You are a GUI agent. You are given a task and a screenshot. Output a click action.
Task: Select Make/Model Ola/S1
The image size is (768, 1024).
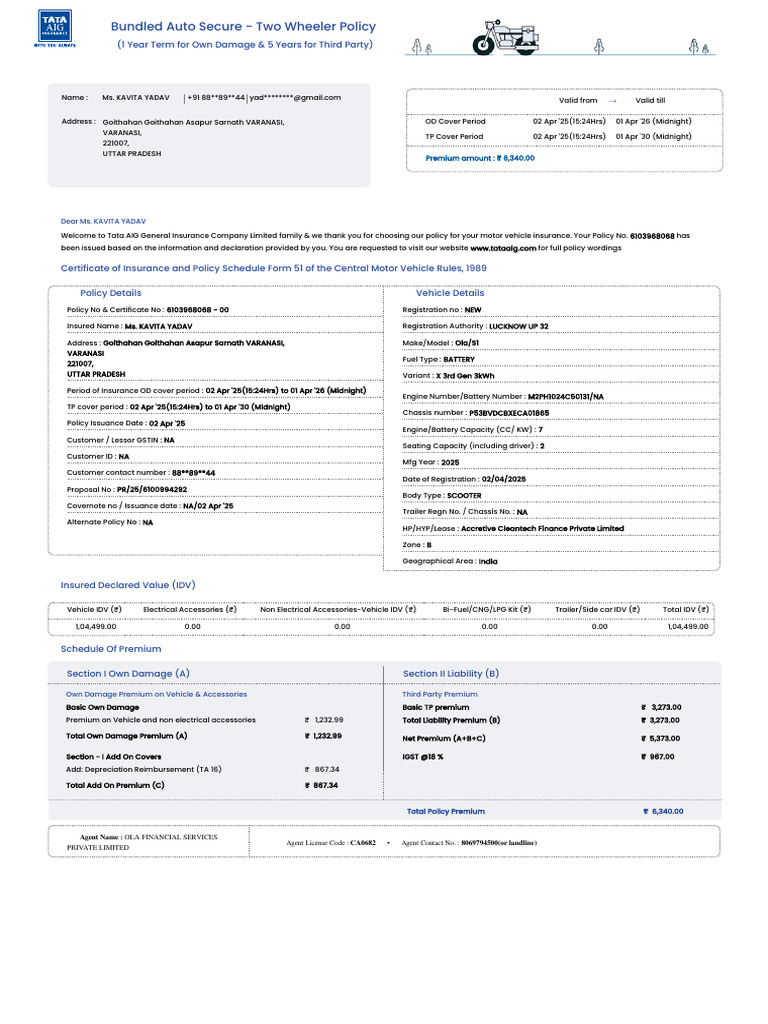[440, 343]
